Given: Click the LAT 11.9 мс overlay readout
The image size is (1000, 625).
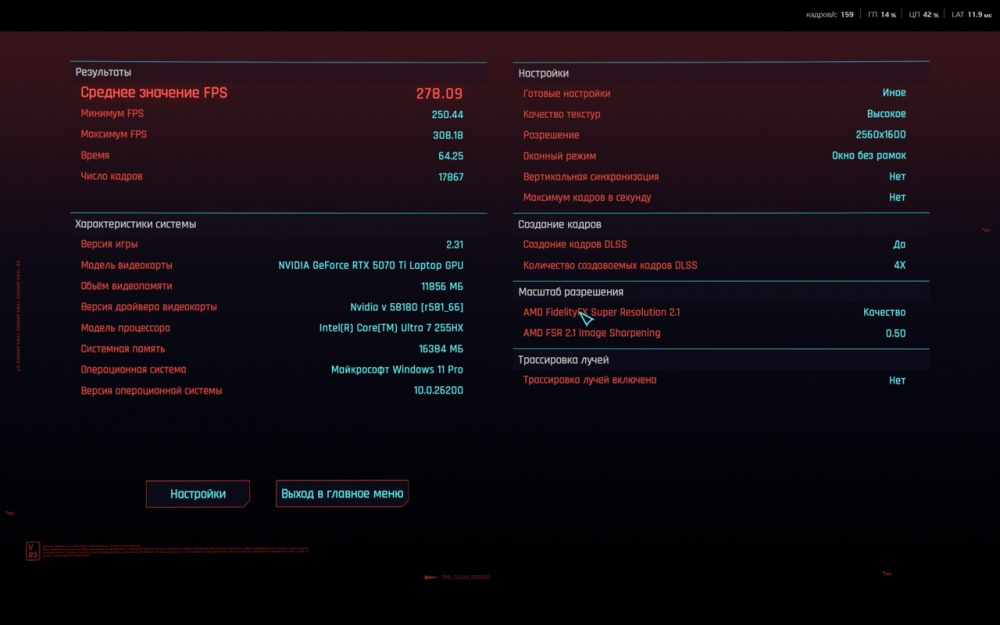Looking at the screenshot, I should coord(971,15).
